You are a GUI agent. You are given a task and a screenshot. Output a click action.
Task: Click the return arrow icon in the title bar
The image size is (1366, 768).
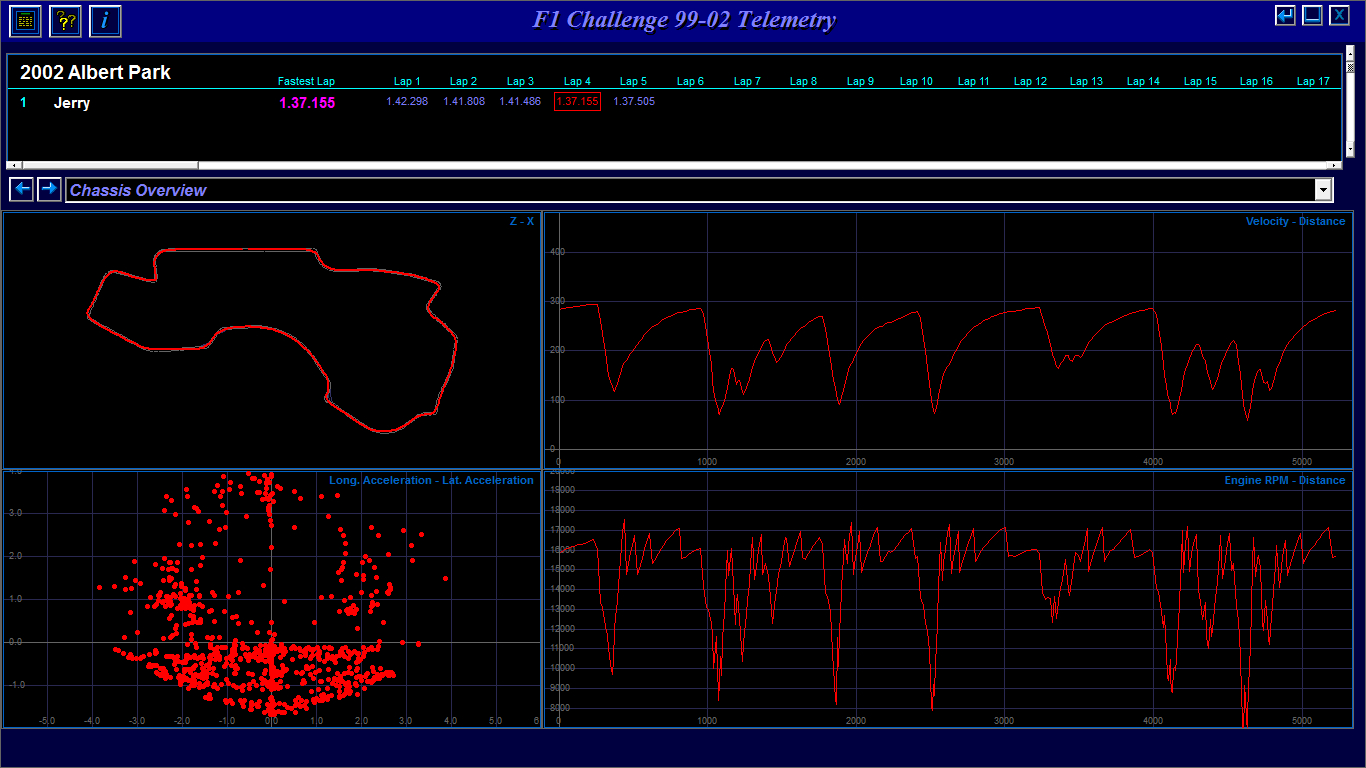(1286, 15)
